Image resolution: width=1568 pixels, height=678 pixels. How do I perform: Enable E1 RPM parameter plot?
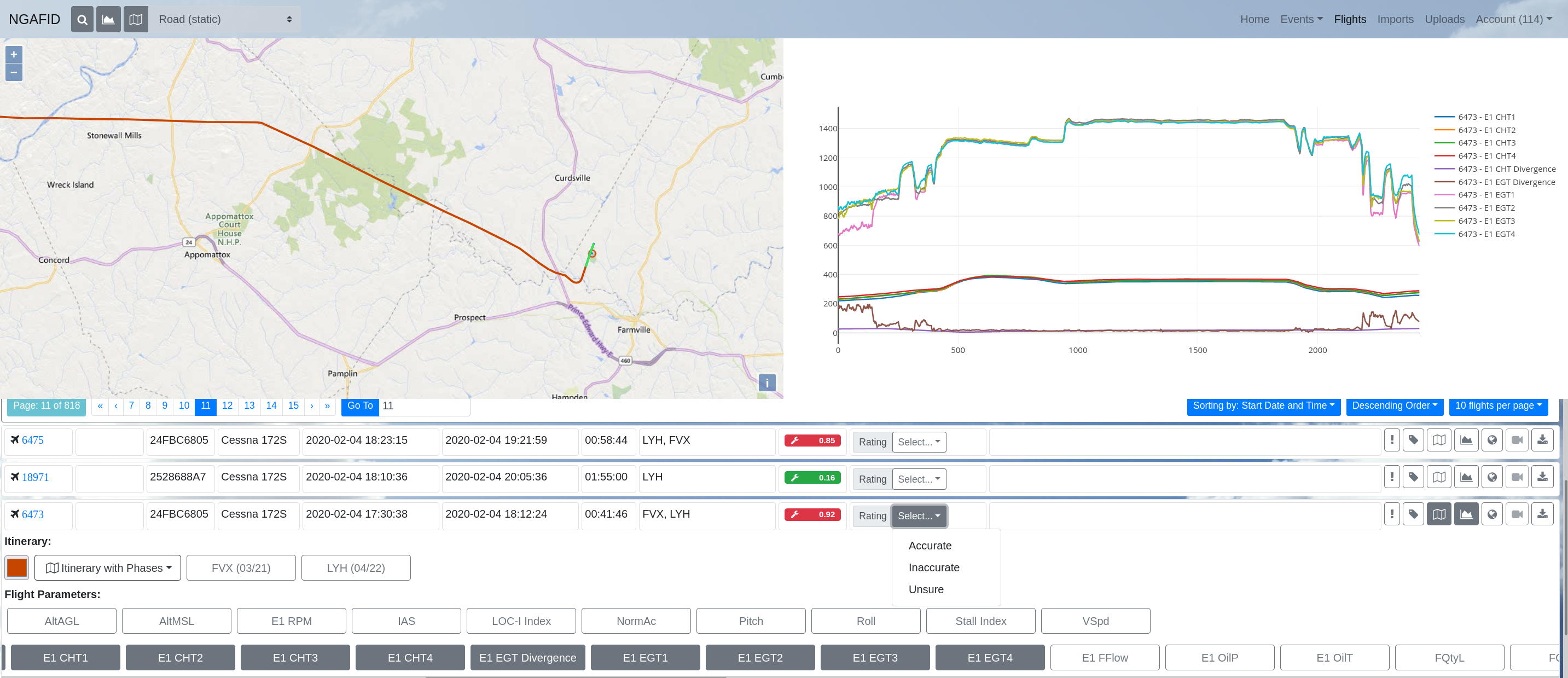coord(292,621)
